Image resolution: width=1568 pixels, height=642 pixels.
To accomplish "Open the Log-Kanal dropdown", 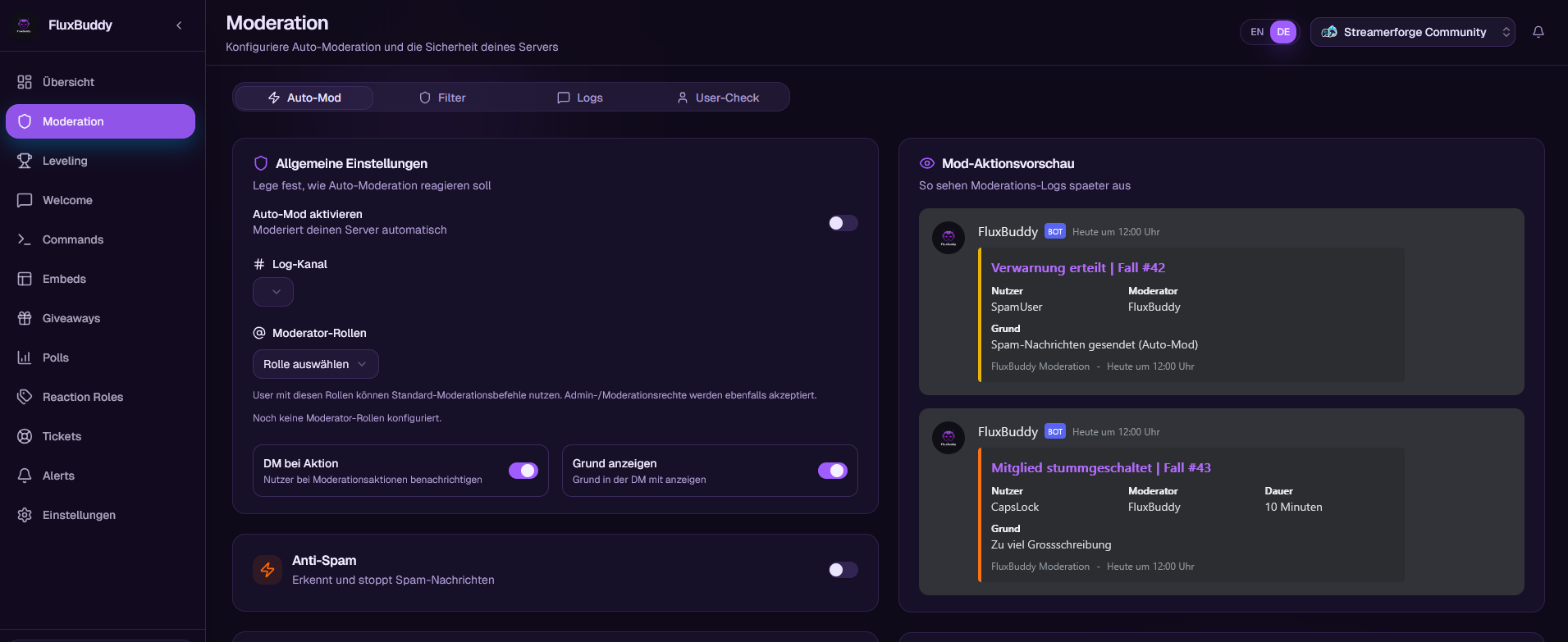I will [x=273, y=292].
